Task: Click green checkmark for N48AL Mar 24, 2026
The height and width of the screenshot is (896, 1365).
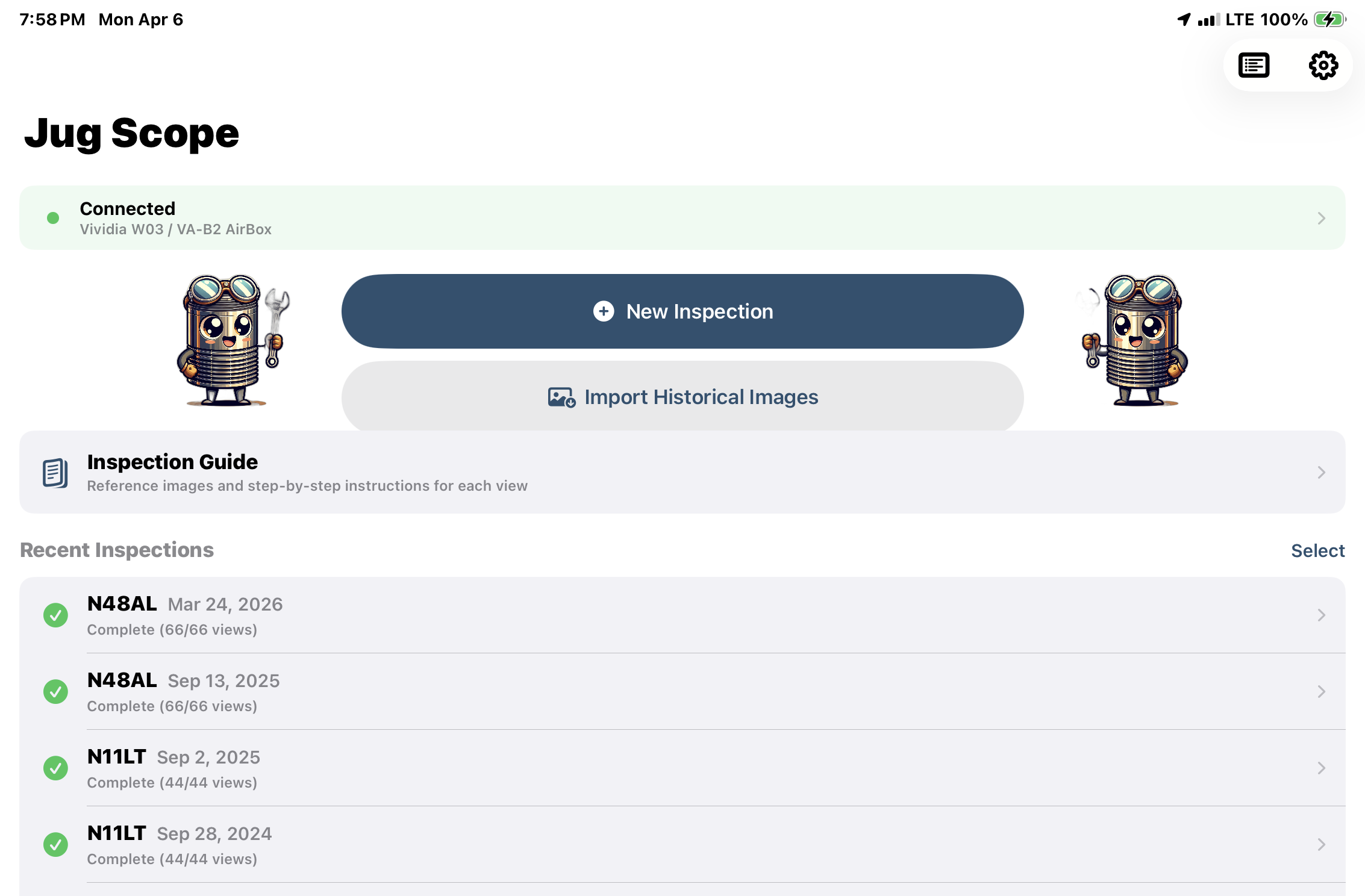Action: click(55, 615)
